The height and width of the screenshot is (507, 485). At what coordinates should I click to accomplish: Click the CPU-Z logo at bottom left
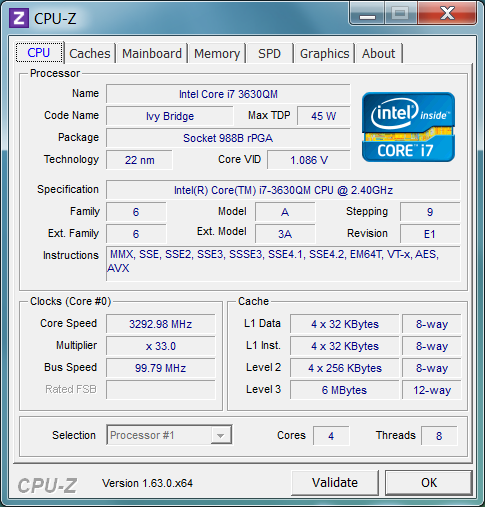[47, 485]
